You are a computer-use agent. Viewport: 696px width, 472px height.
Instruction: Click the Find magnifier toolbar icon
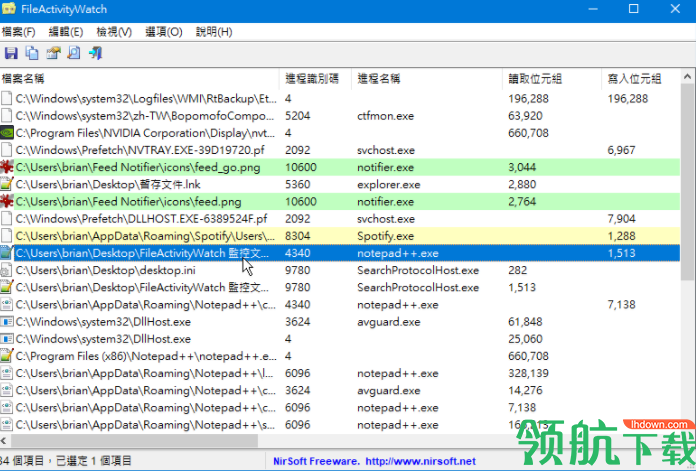point(74,53)
